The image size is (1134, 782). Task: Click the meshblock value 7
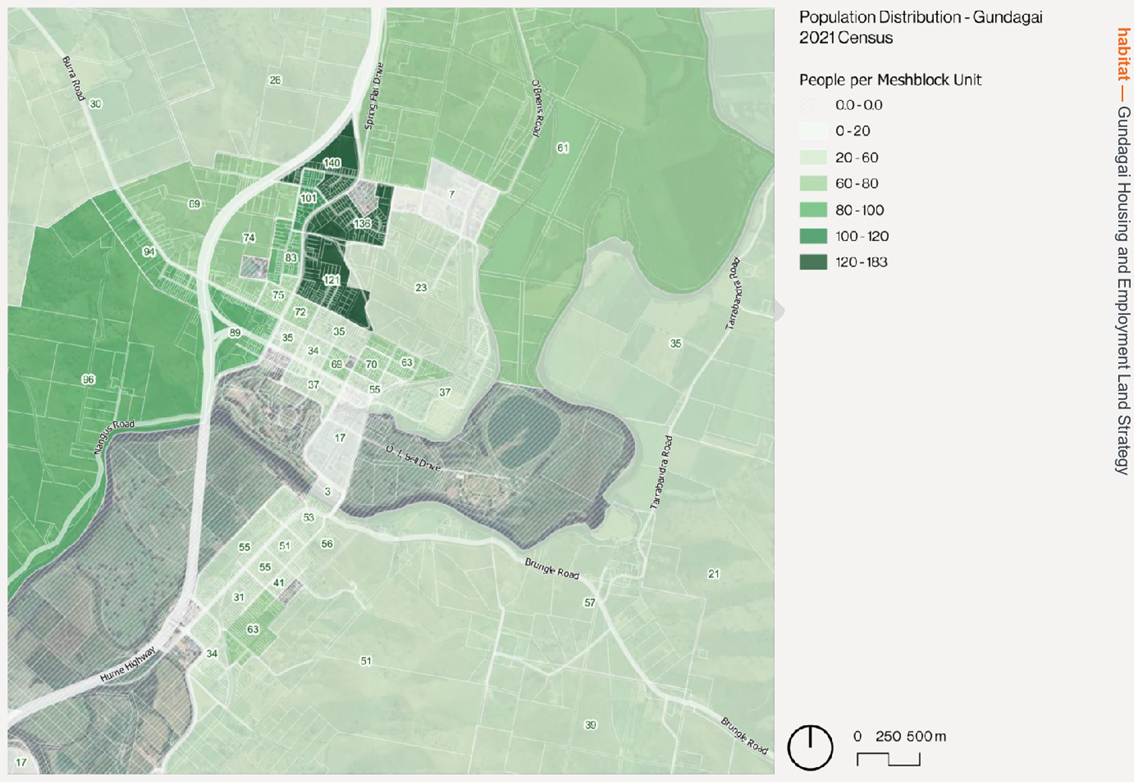[x=452, y=194]
